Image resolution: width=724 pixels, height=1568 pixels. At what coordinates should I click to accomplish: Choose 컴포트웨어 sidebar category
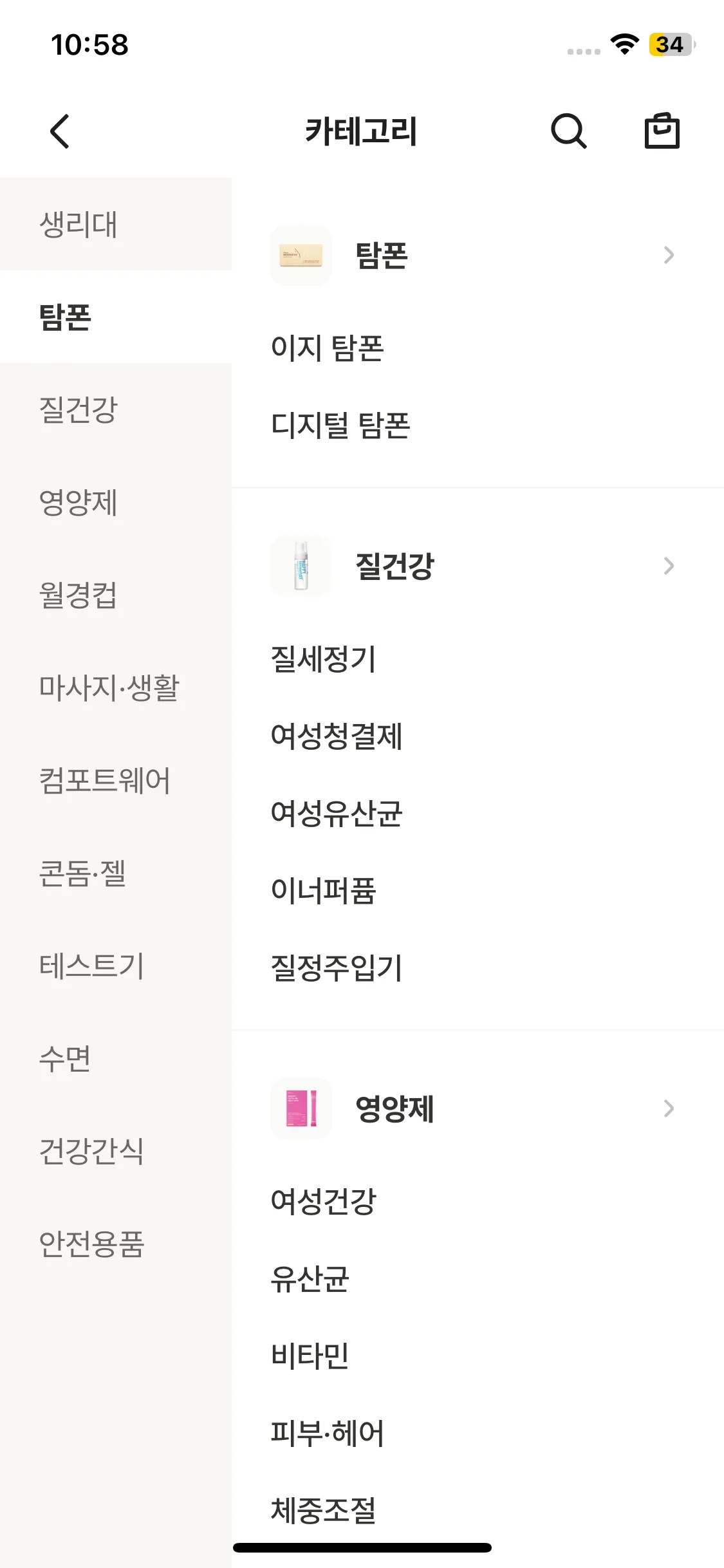click(105, 780)
